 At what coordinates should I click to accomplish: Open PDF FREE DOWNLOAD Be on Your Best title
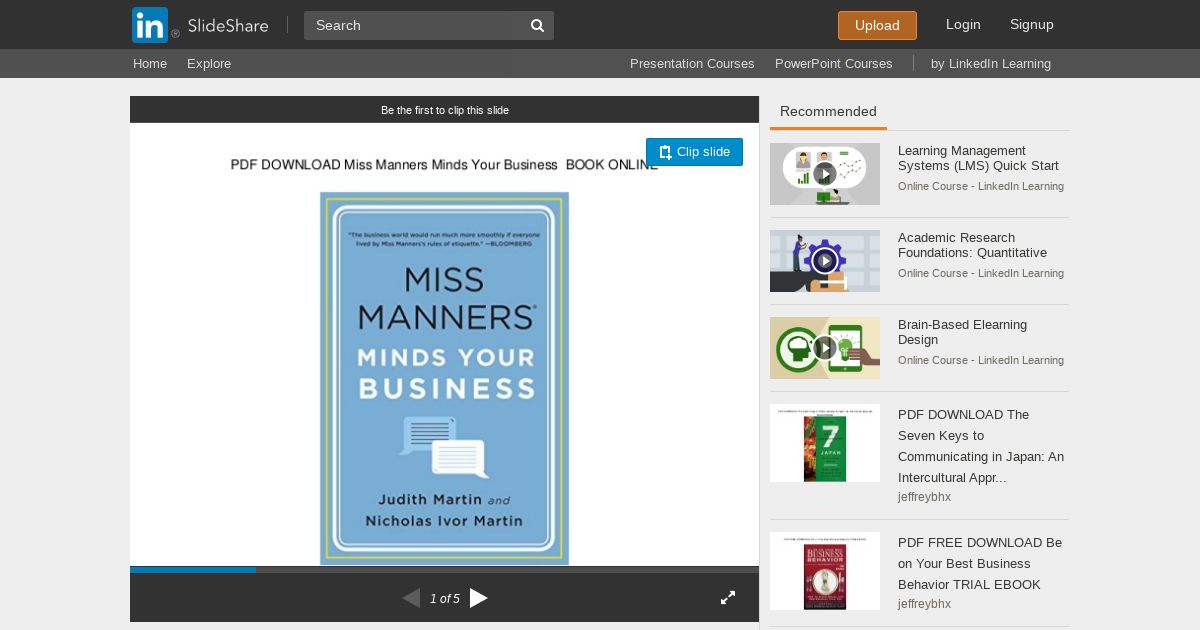click(x=980, y=563)
